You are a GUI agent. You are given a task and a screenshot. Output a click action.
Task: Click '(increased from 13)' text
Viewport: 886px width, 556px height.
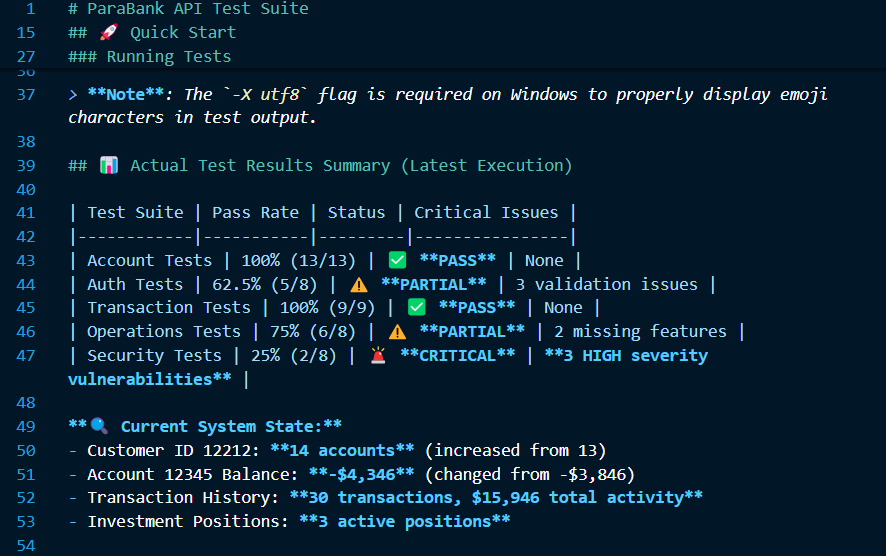515,450
